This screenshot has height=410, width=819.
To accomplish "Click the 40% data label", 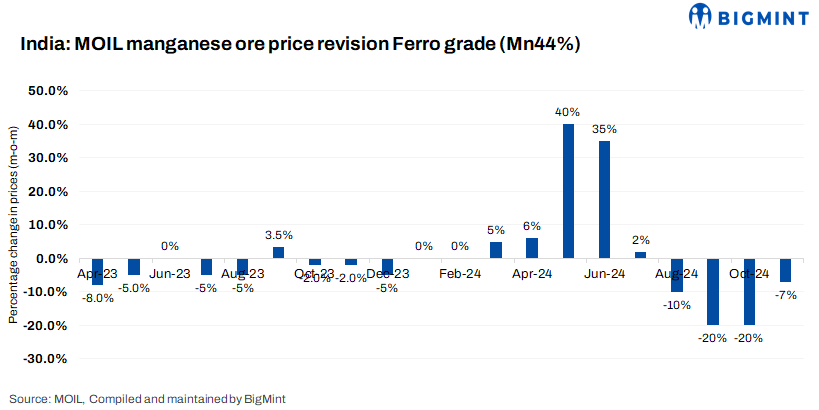I will click(x=568, y=112).
